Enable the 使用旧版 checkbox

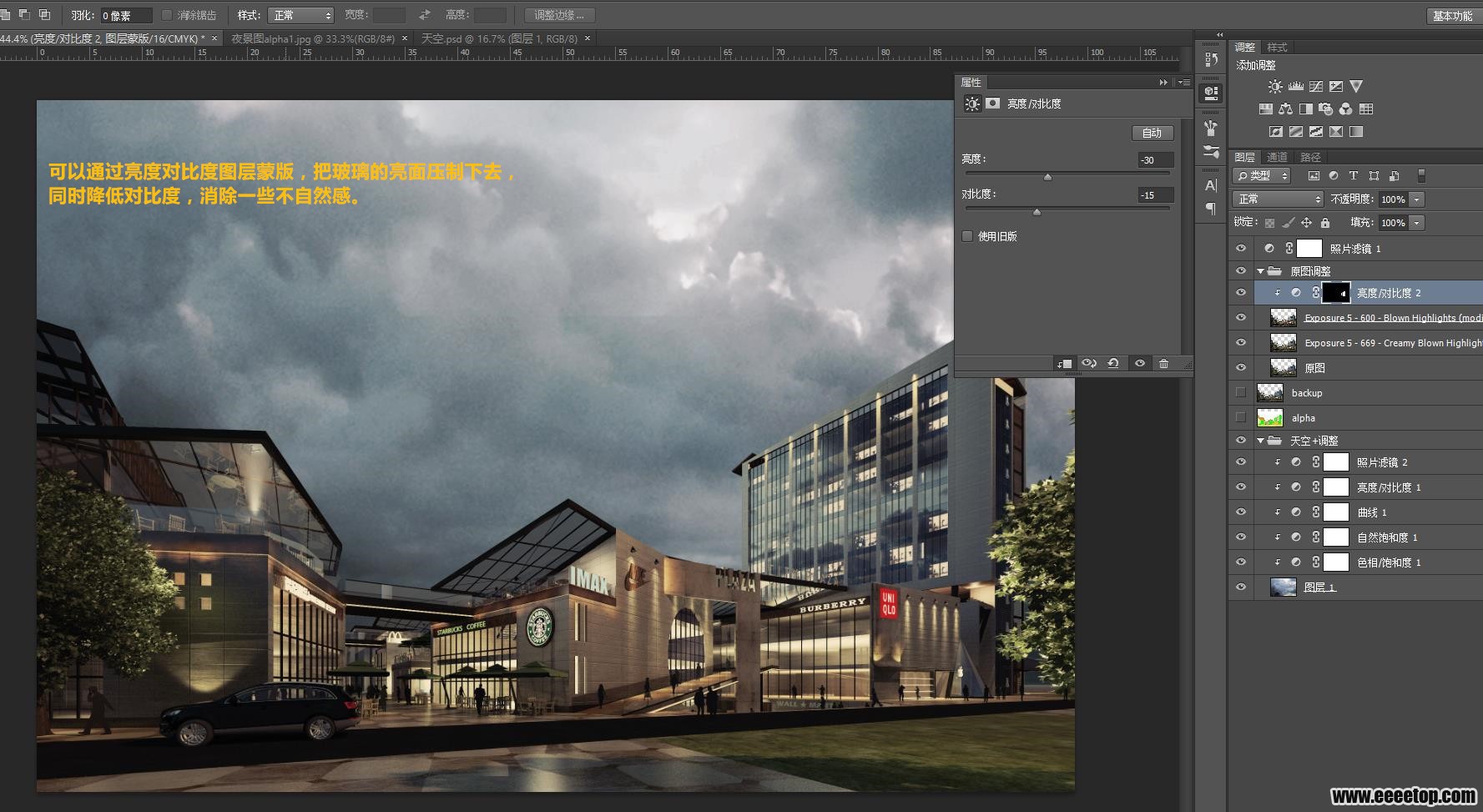tap(967, 236)
